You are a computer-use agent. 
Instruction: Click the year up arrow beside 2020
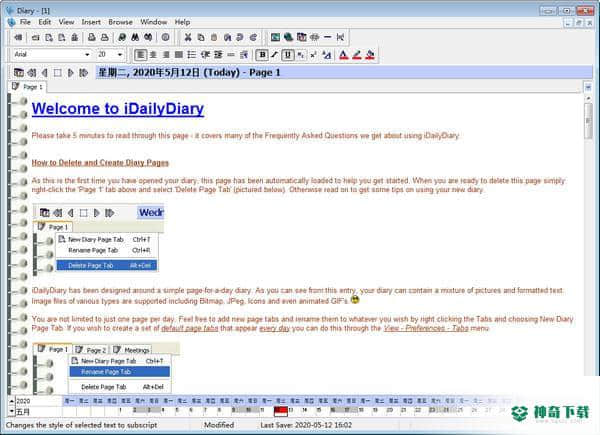(x=11, y=401)
